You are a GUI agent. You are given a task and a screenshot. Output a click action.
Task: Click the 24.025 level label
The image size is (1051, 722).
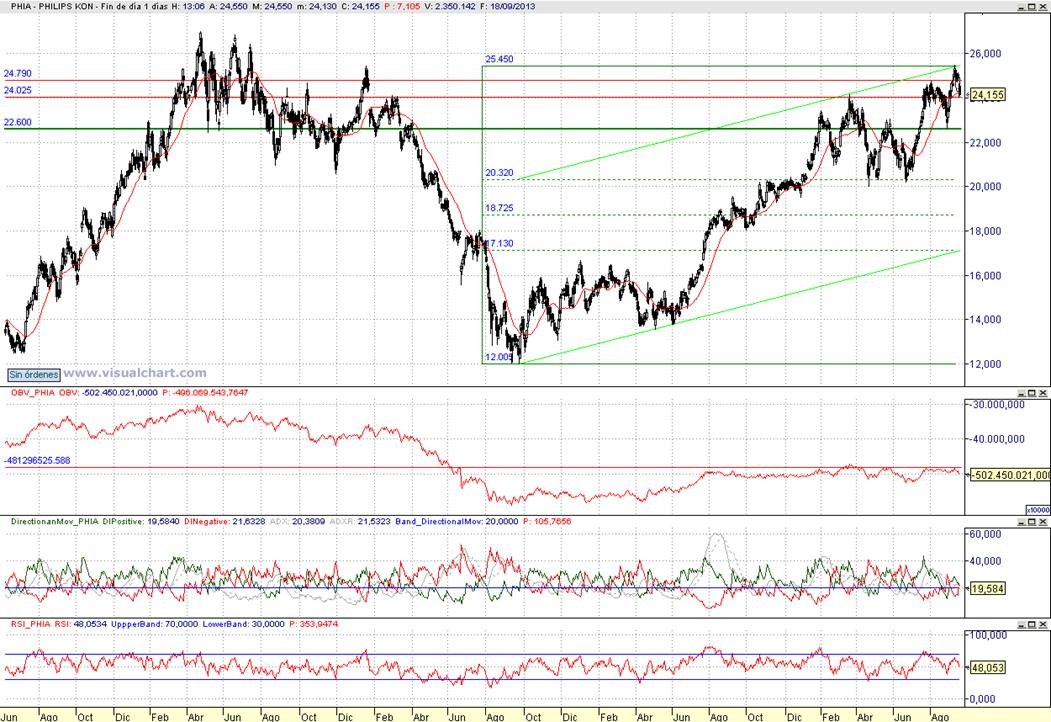[17, 90]
